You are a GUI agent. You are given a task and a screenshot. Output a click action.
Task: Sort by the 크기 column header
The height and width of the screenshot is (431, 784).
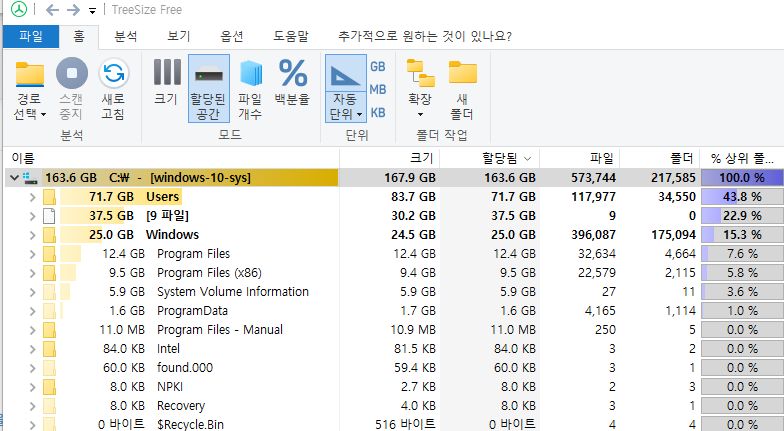[390, 158]
